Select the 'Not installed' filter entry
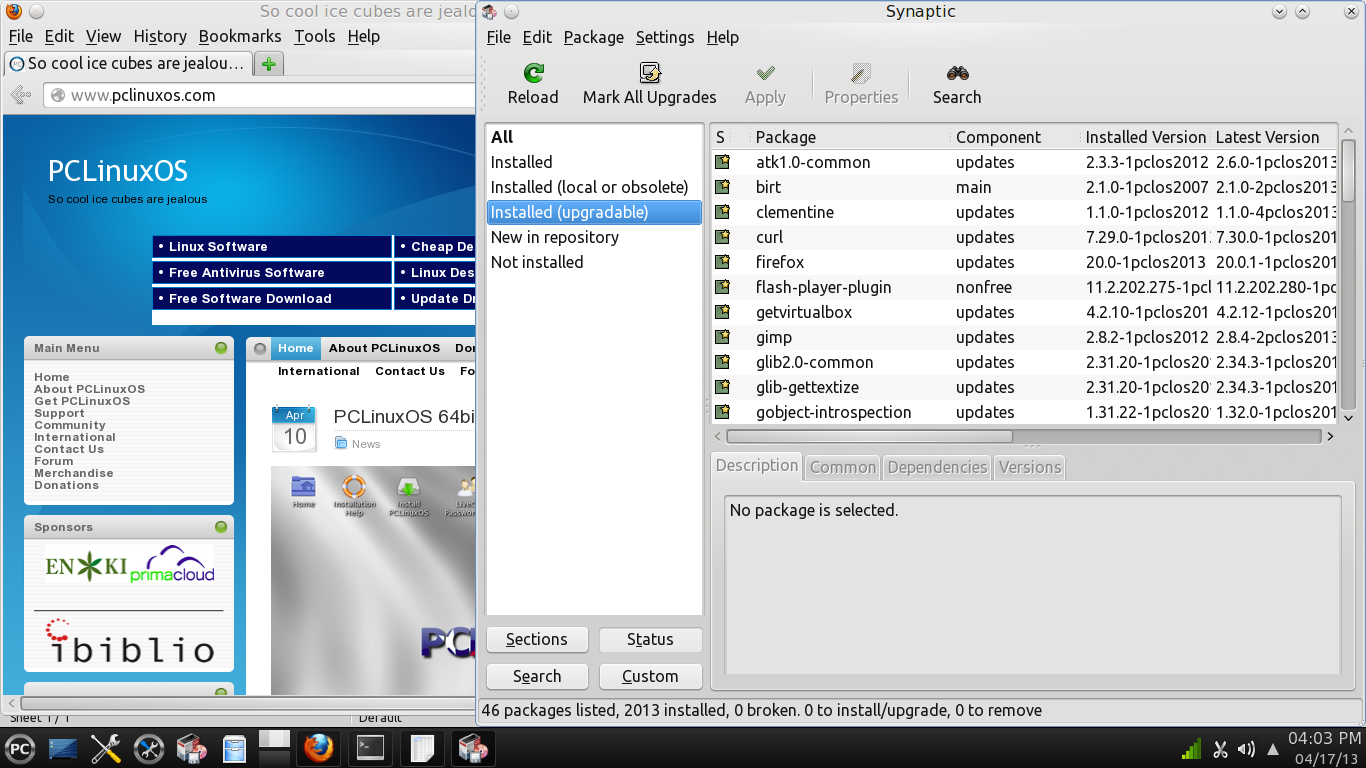Viewport: 1366px width, 768px height. coord(594,262)
